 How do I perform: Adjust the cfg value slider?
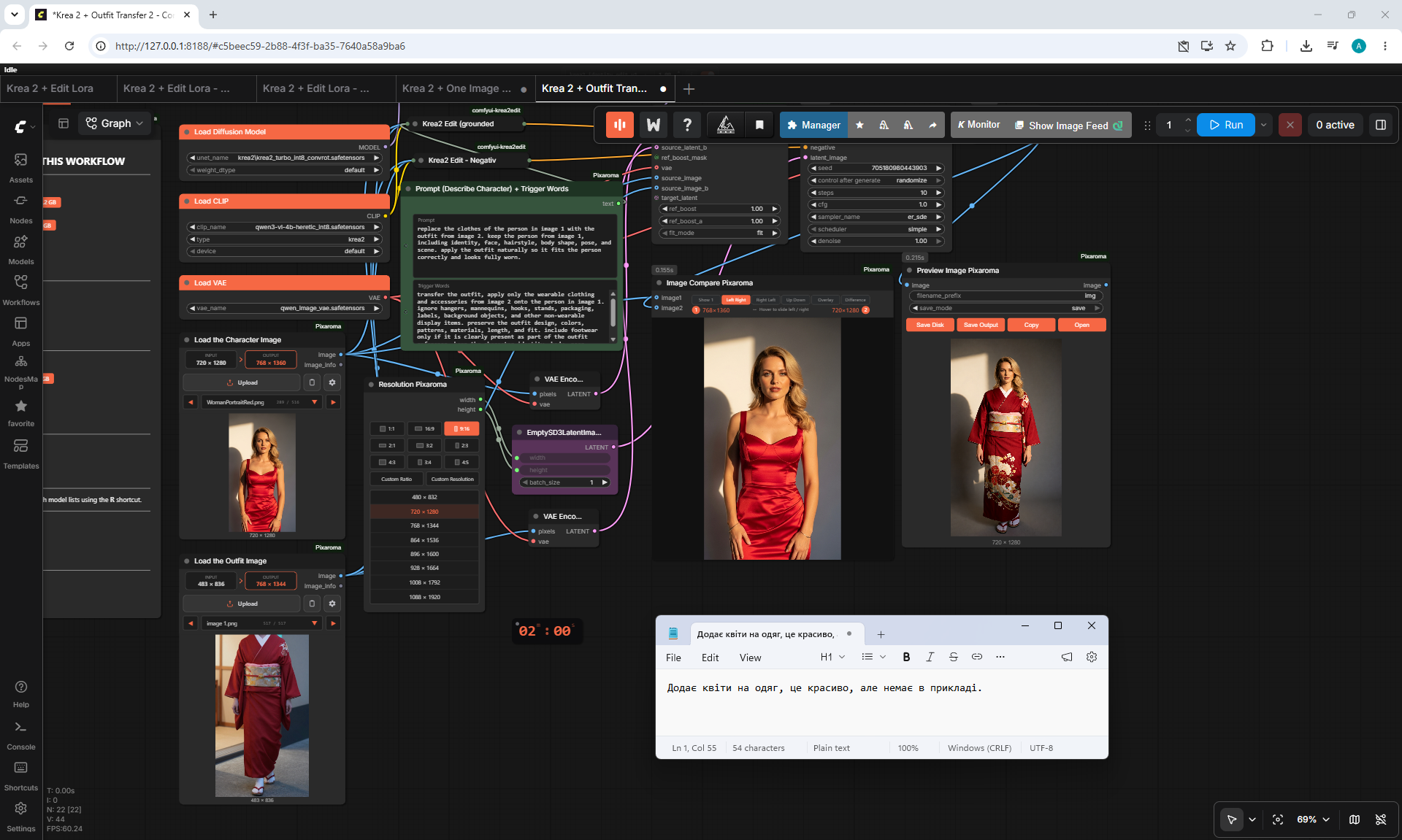click(x=877, y=204)
